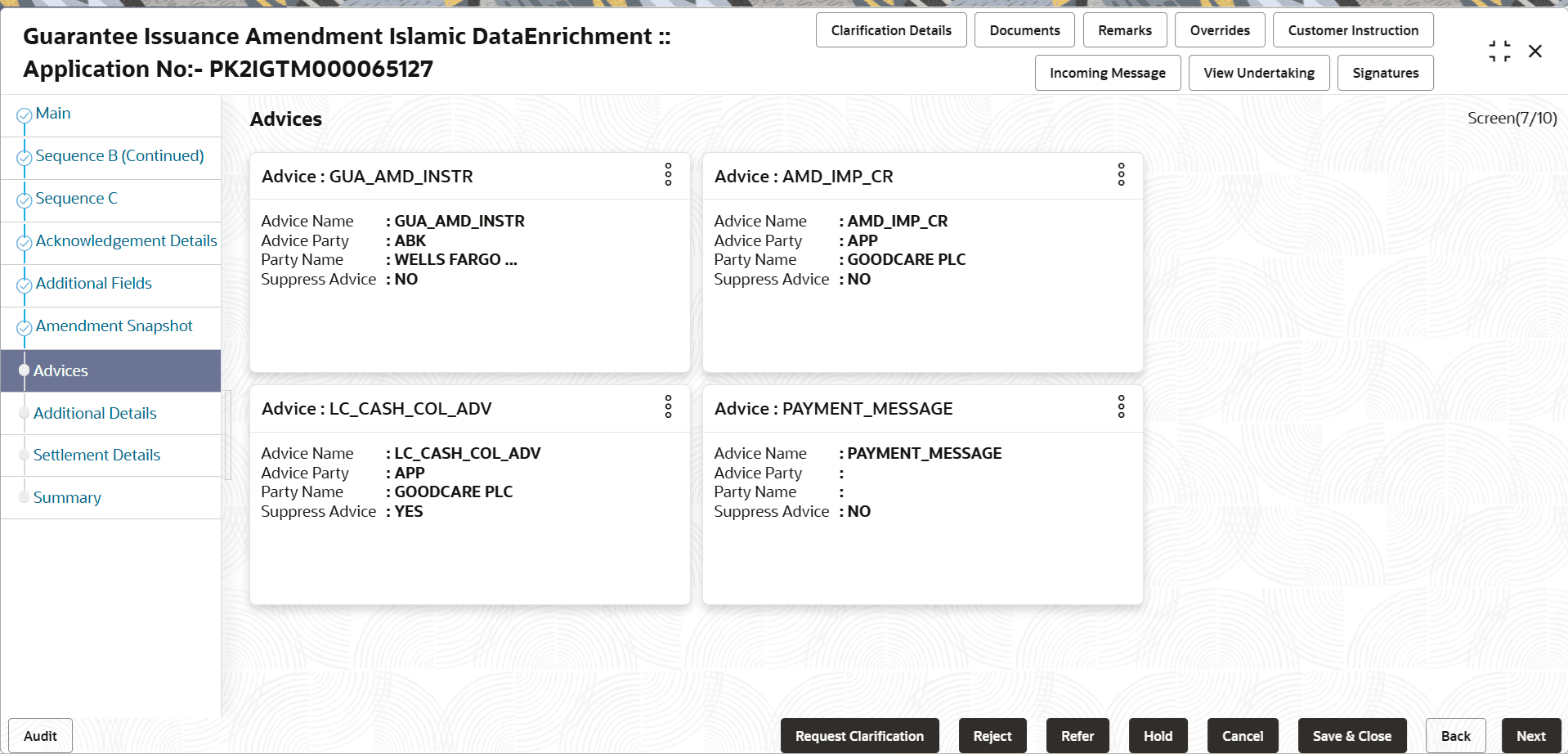Viewport: 1568px width, 754px height.
Task: Open Summary section
Action: point(67,498)
